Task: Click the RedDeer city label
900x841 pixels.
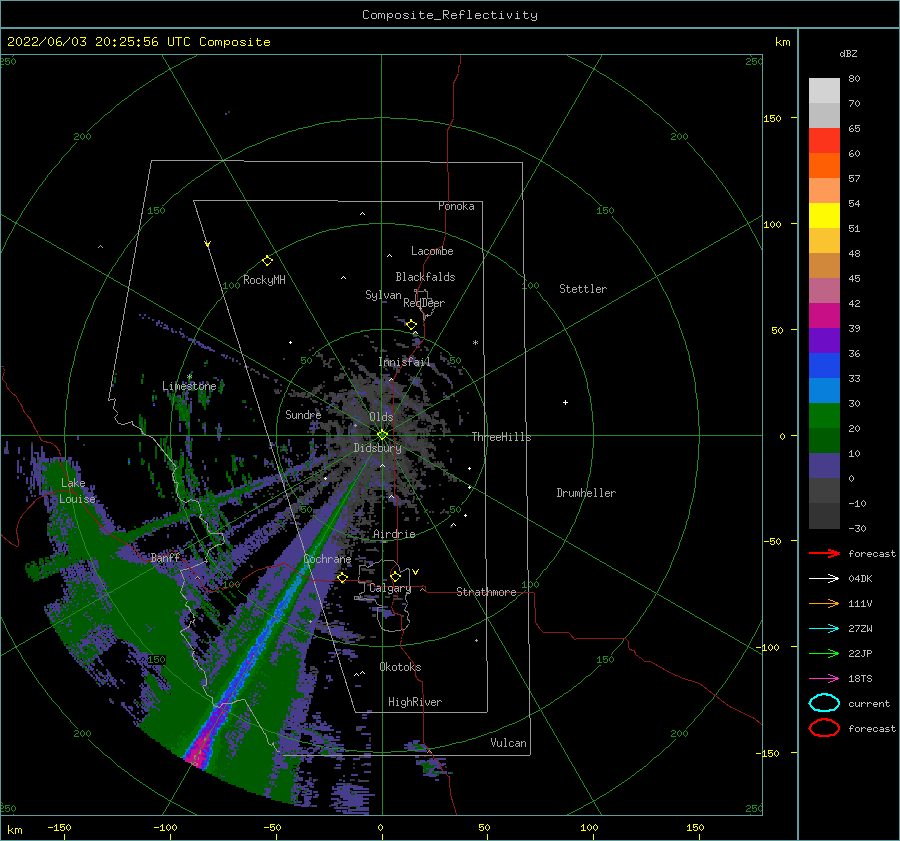Action: point(424,303)
